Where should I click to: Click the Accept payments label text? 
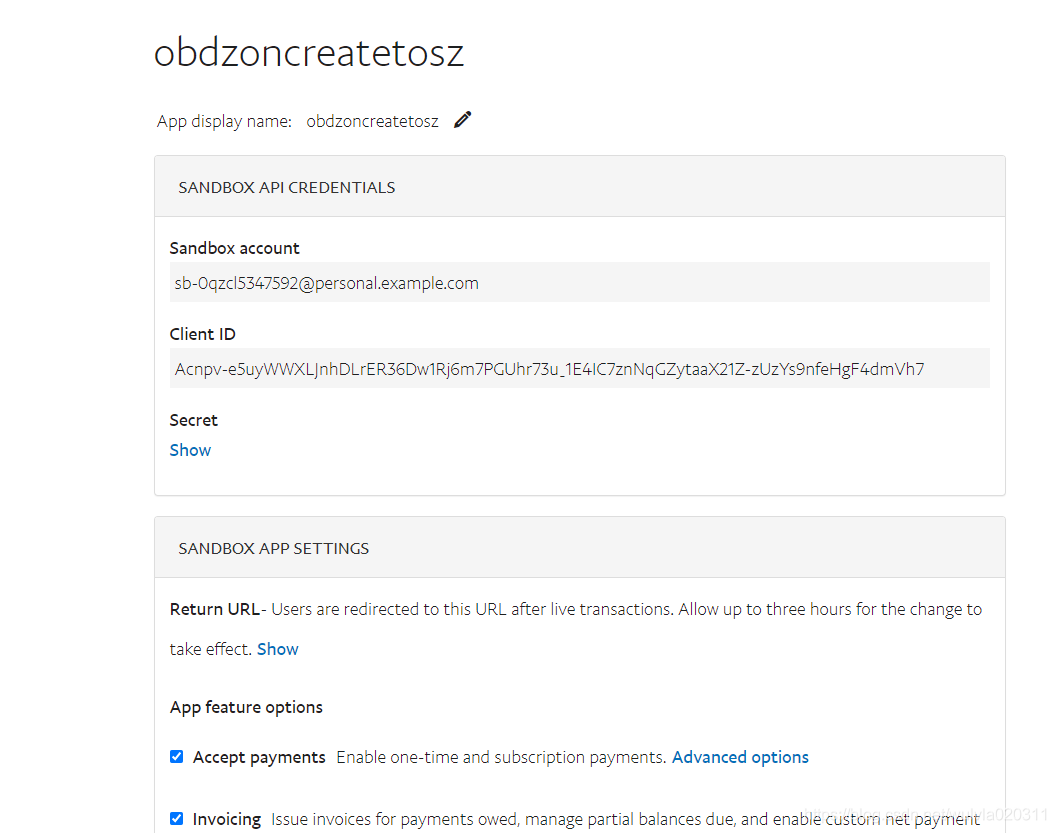(x=259, y=757)
